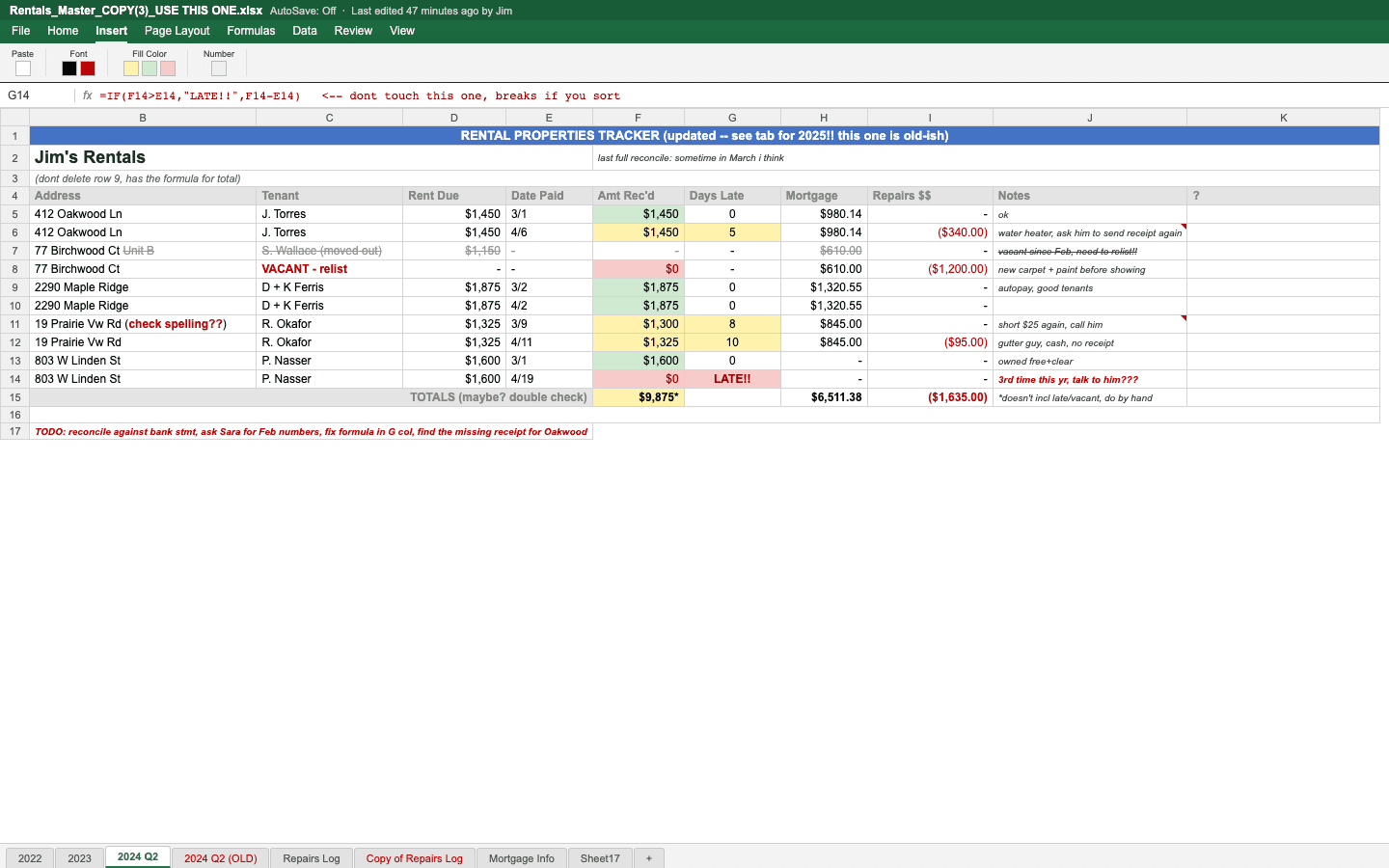Click the TODO reconcile note in row 17
The image size is (1389, 868).
coord(312,432)
